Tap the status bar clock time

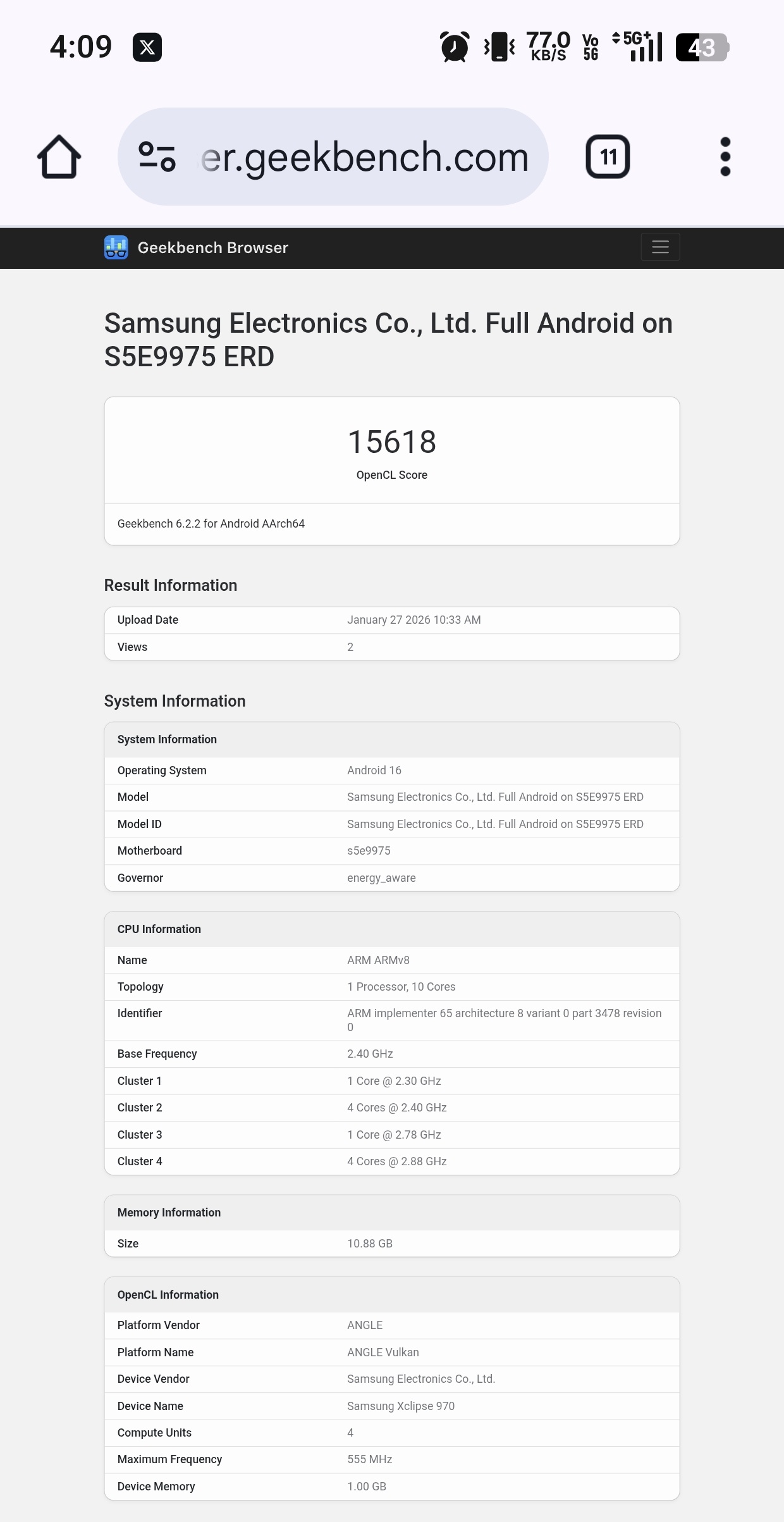pyautogui.click(x=81, y=47)
